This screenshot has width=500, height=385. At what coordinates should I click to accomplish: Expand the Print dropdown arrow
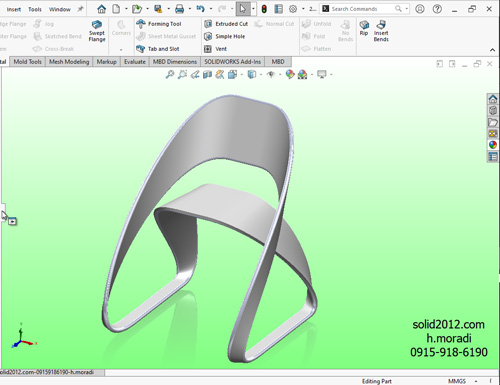[x=190, y=9]
